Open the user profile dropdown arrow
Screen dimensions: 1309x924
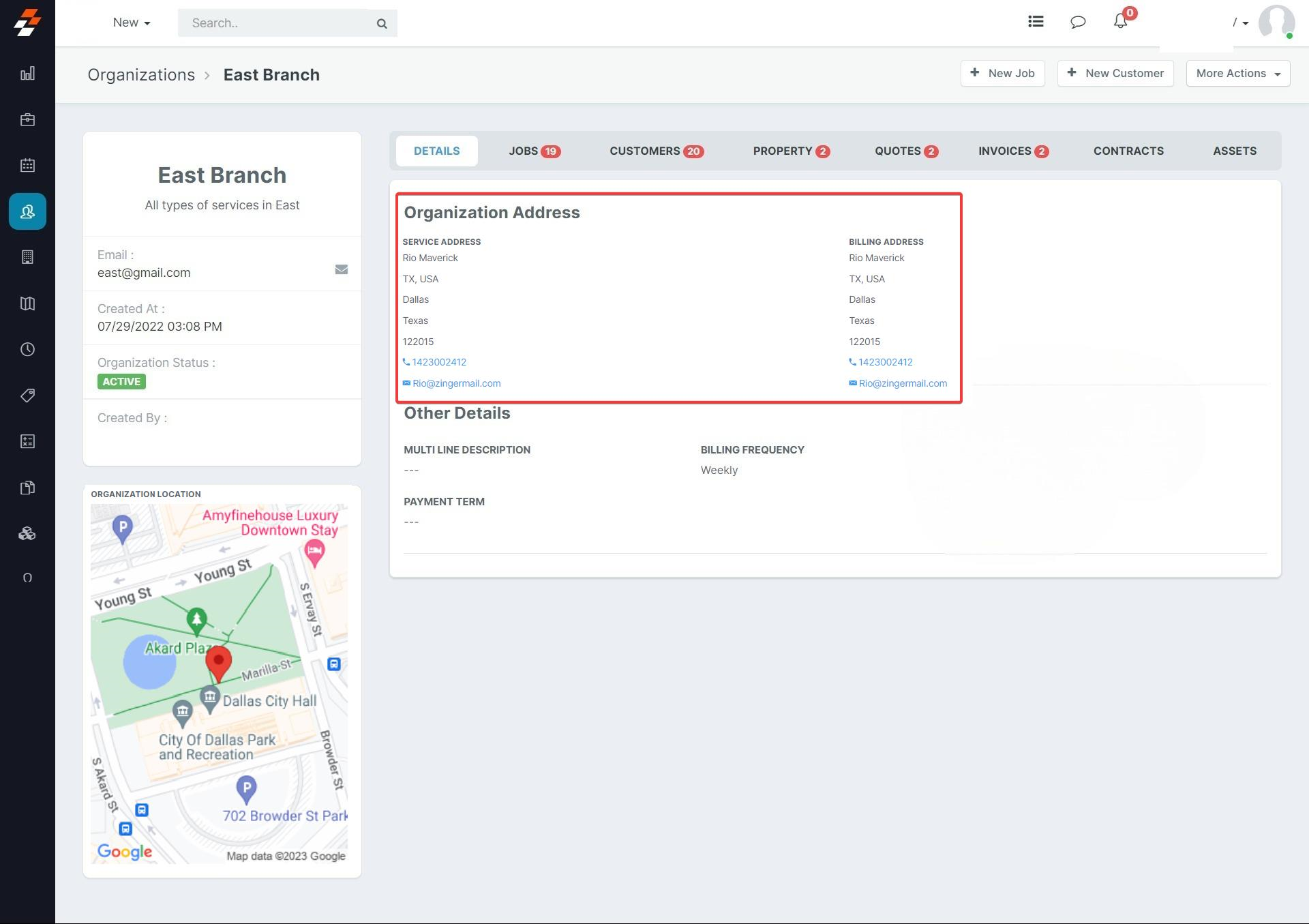point(1245,23)
